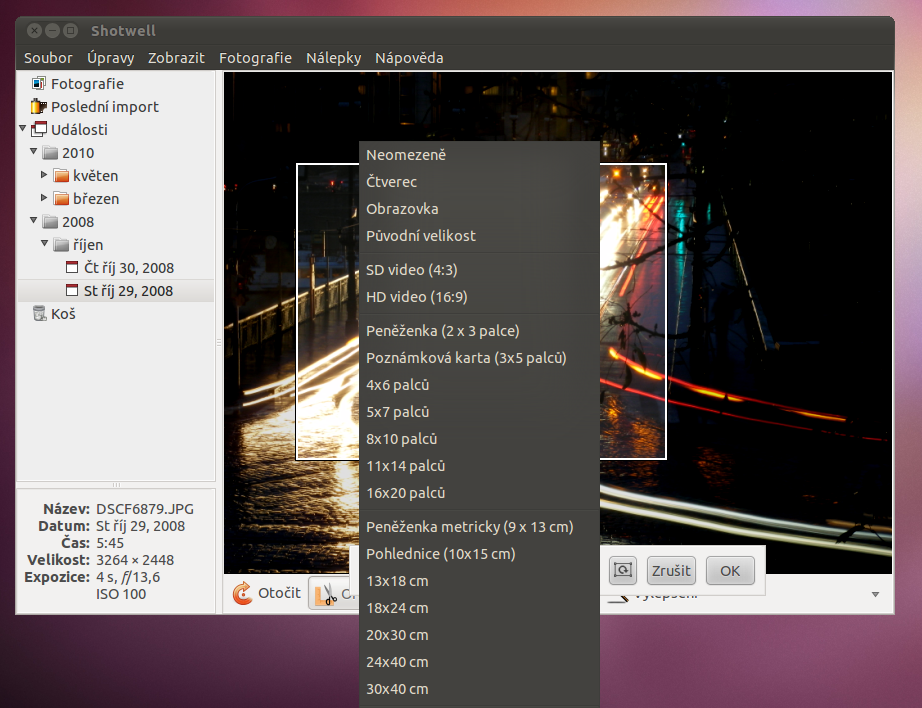
Task: Select HD video (16:9) aspect ratio
Action: (x=417, y=297)
